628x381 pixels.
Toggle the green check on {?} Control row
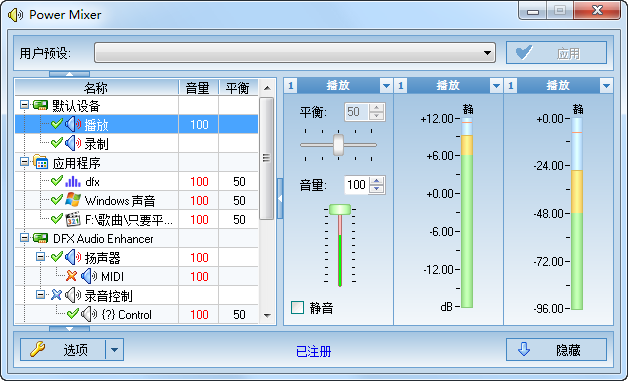coord(72,314)
